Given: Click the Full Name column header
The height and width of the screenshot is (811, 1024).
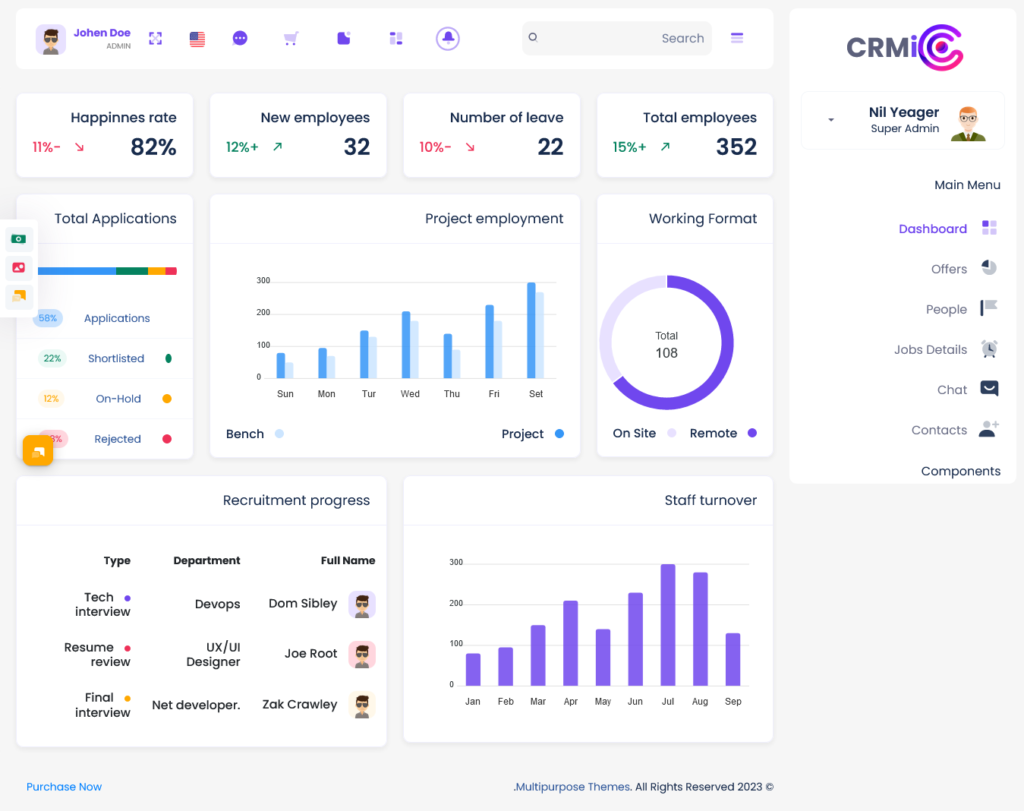Looking at the screenshot, I should click(348, 560).
